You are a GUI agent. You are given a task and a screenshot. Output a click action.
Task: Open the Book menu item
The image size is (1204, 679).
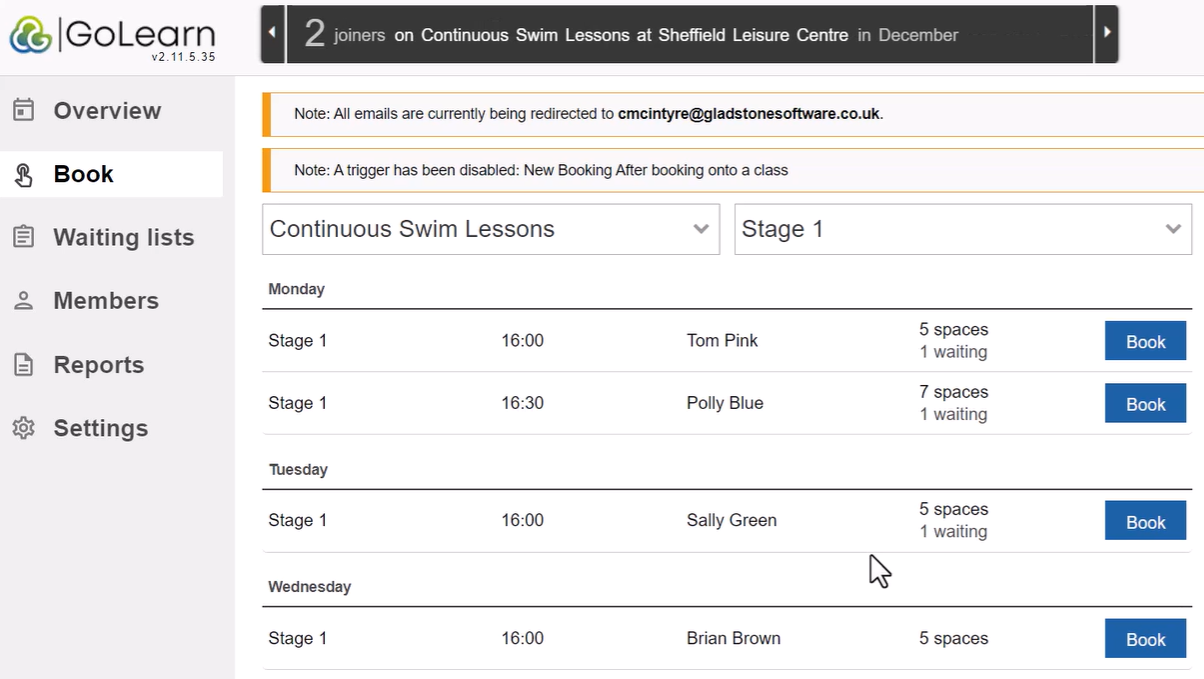pyautogui.click(x=83, y=174)
